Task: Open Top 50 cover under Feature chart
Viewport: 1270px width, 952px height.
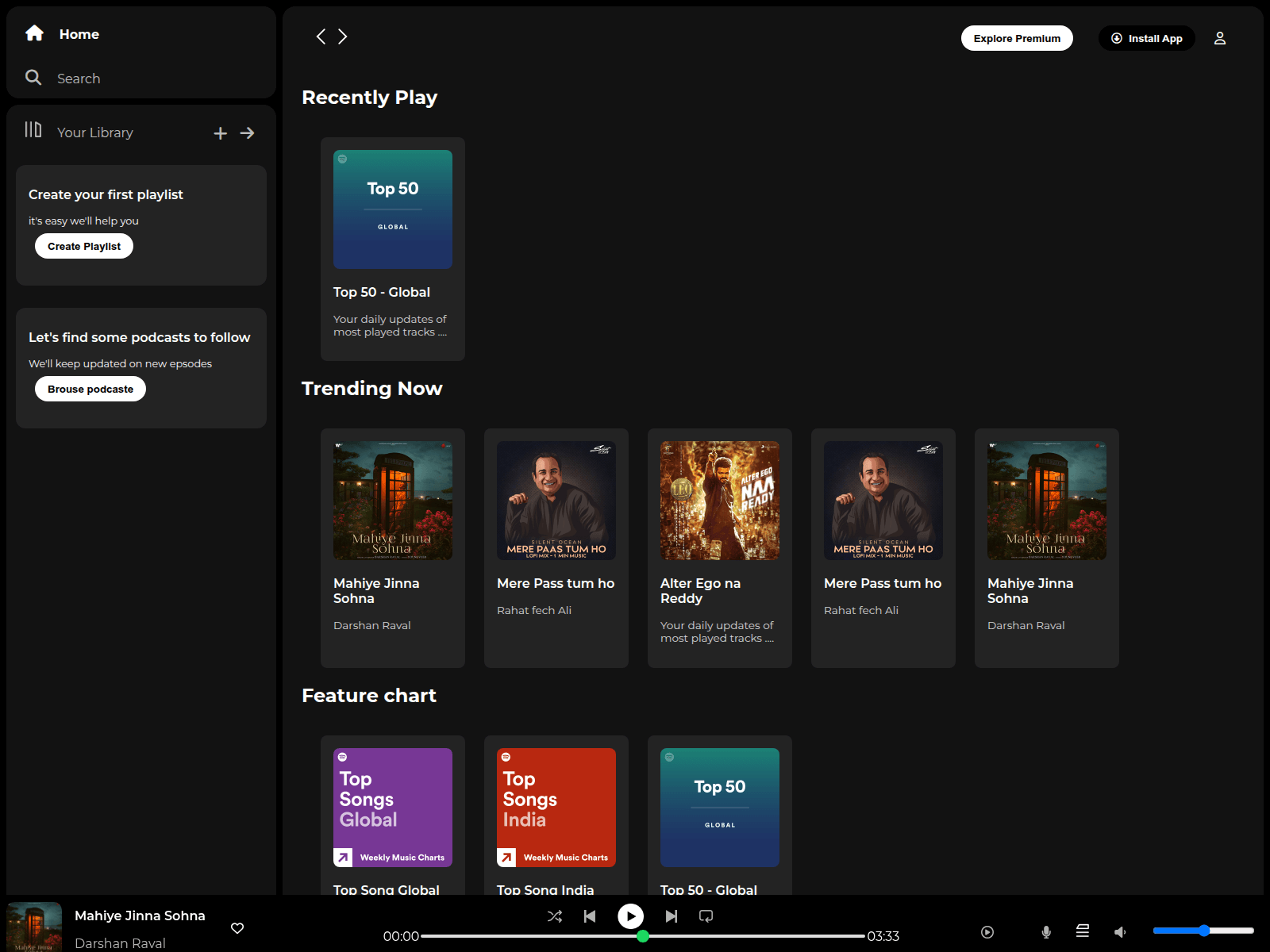Action: tap(720, 808)
